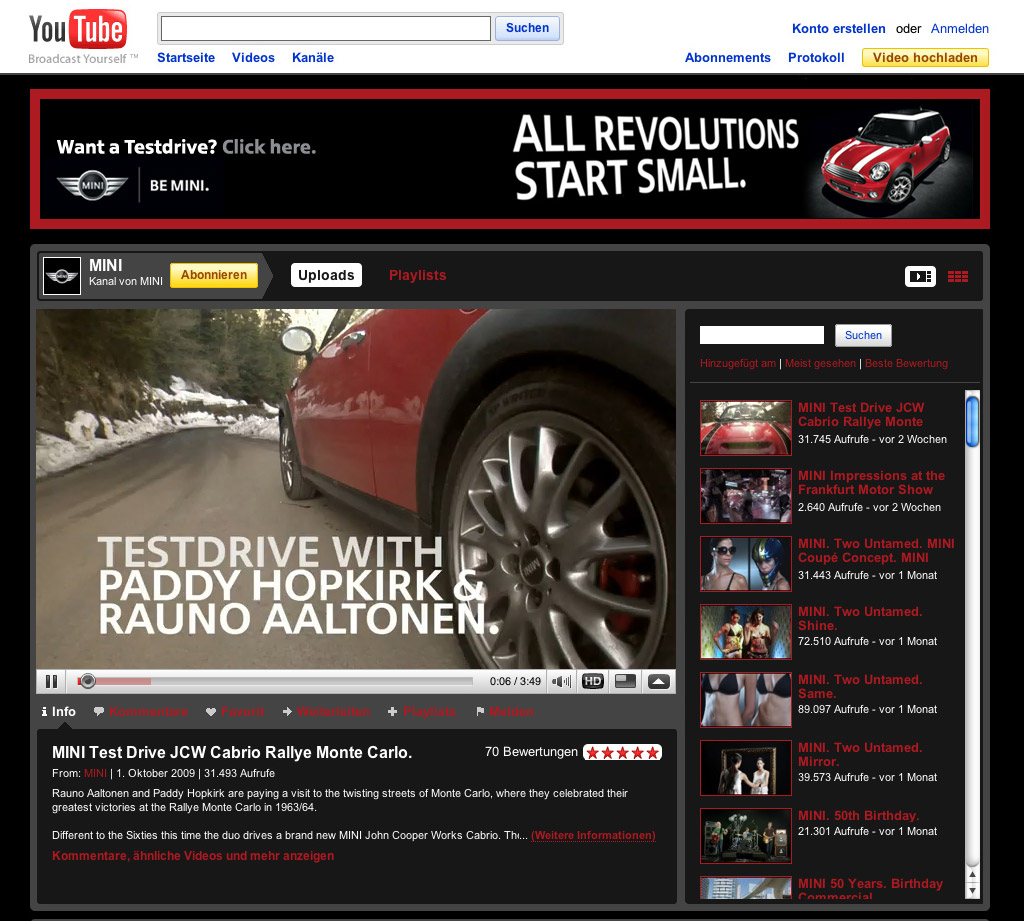Expand the player menu up-arrow button

point(659,681)
